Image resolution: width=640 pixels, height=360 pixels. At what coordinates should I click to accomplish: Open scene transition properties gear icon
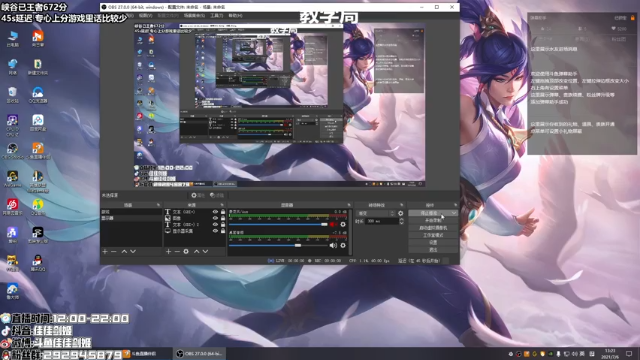point(400,213)
